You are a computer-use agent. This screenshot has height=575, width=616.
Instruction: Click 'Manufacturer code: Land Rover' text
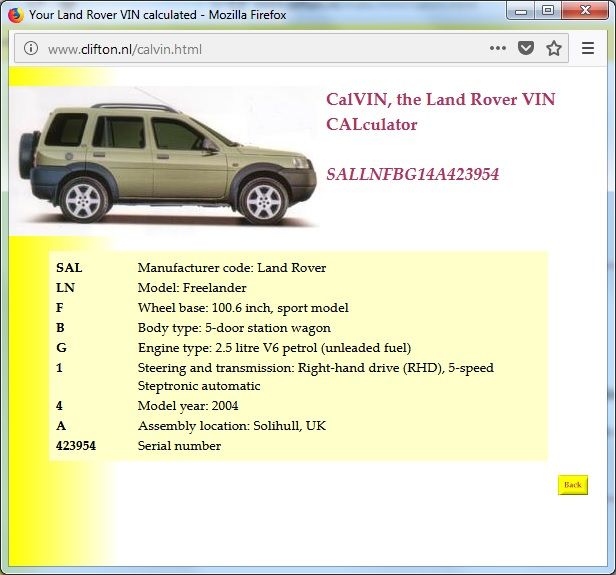[232, 268]
